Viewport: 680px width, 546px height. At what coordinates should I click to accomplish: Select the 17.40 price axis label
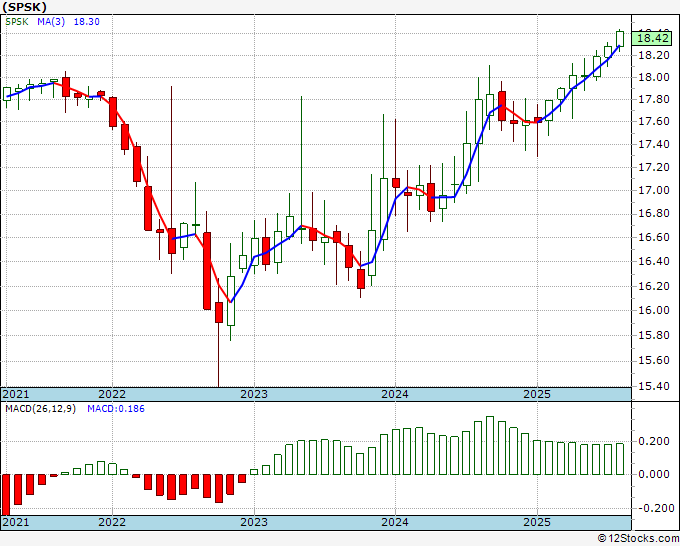click(654, 144)
